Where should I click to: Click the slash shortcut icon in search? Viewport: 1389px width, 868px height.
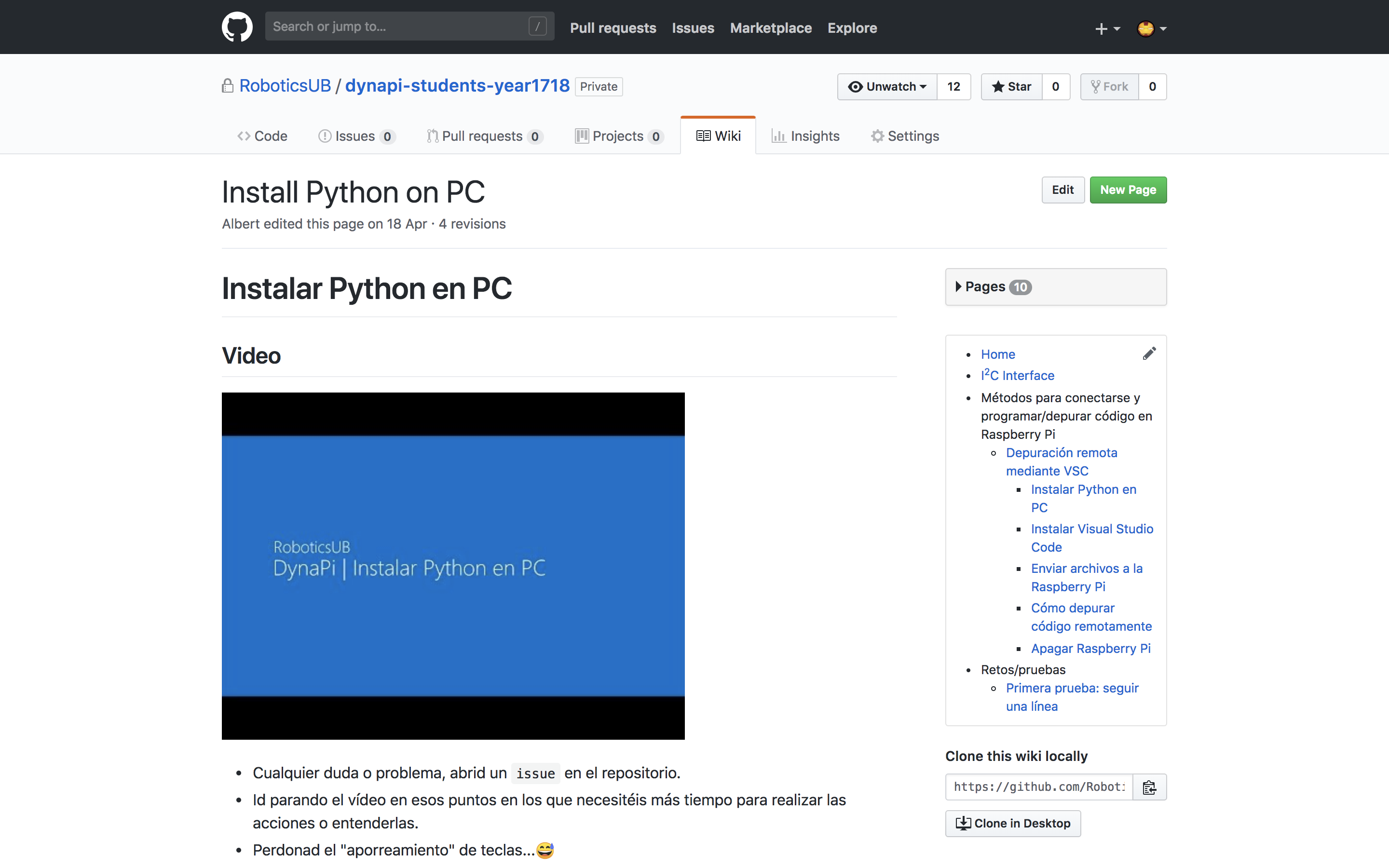click(x=537, y=27)
